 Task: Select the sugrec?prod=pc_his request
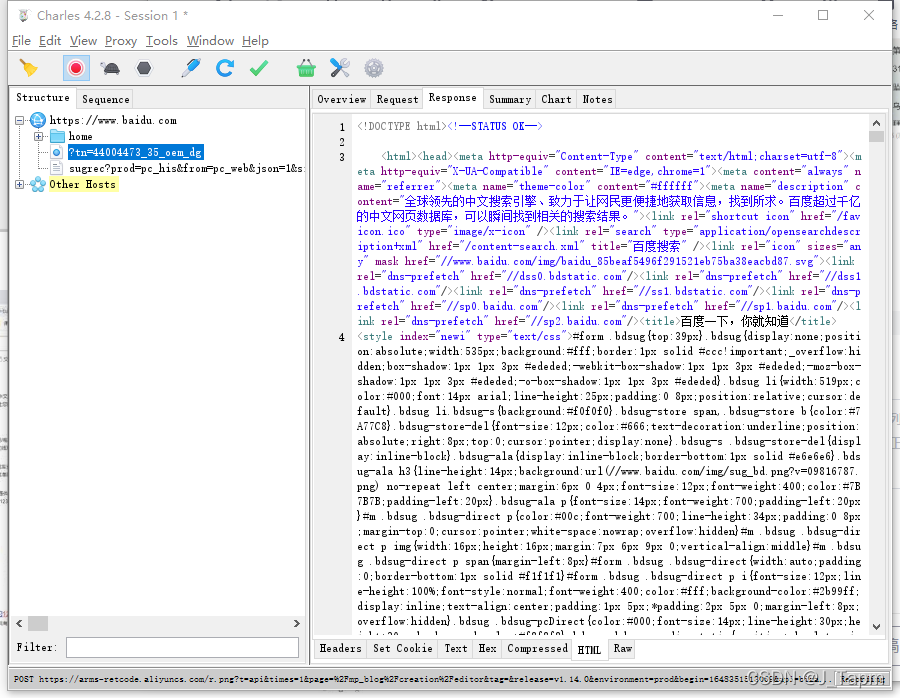pyautogui.click(x=187, y=169)
